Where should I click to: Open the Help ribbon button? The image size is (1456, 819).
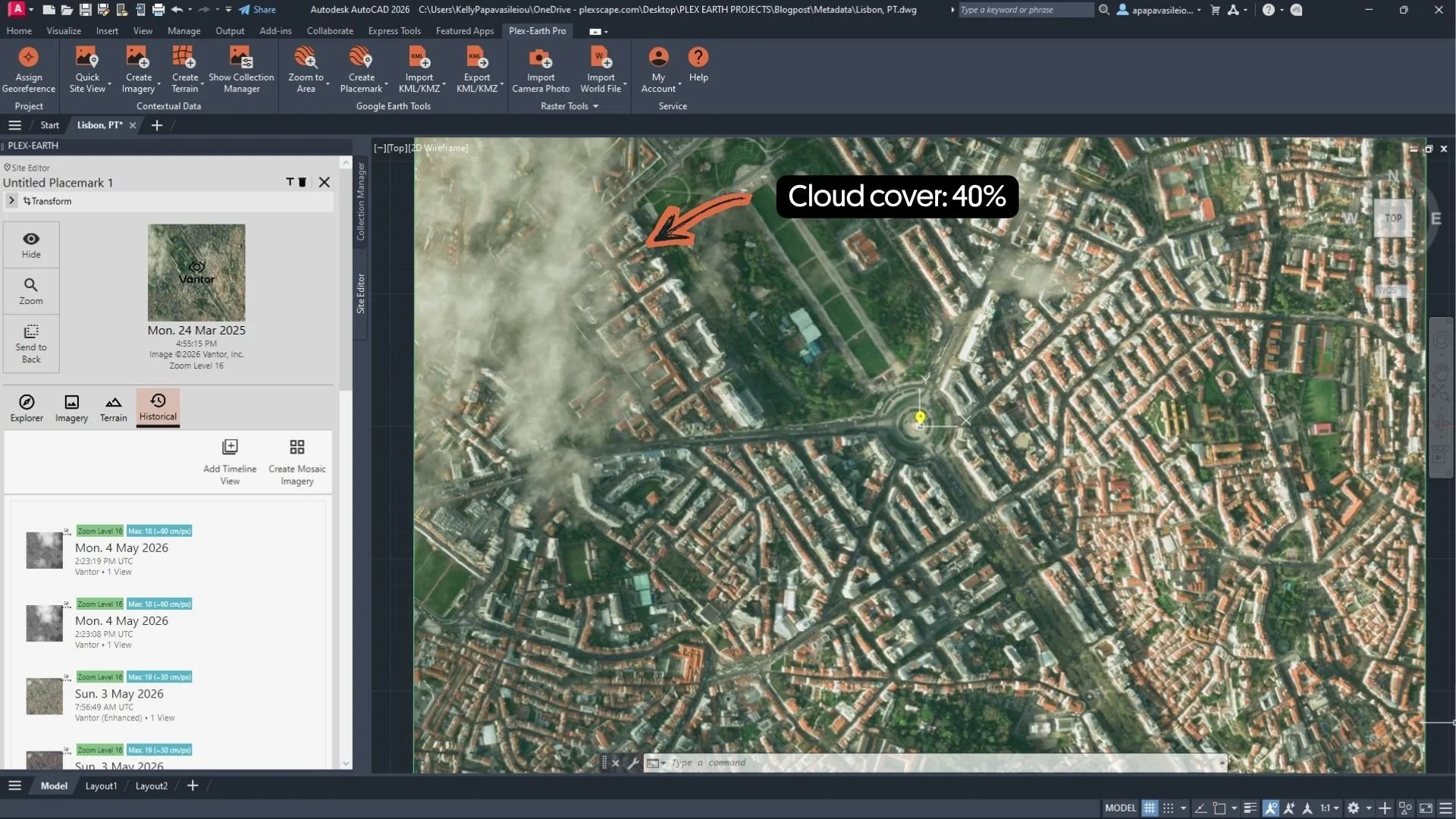(x=698, y=64)
